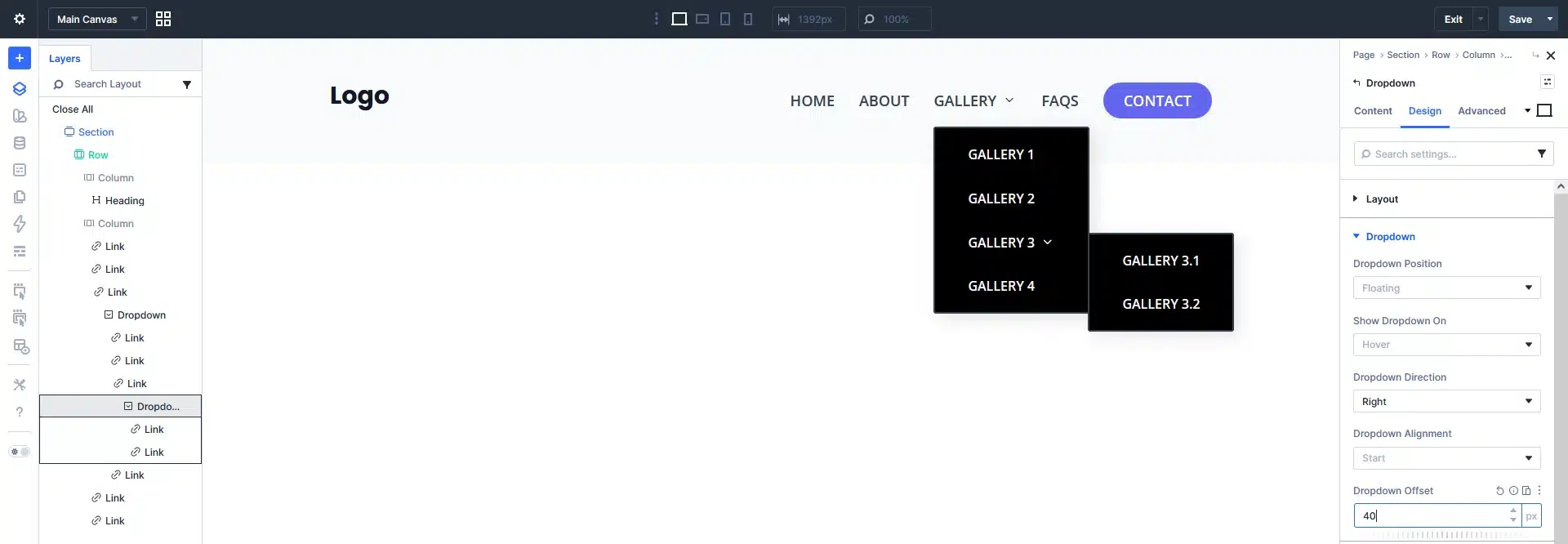Click the filter icon in Search Layout

click(x=187, y=84)
